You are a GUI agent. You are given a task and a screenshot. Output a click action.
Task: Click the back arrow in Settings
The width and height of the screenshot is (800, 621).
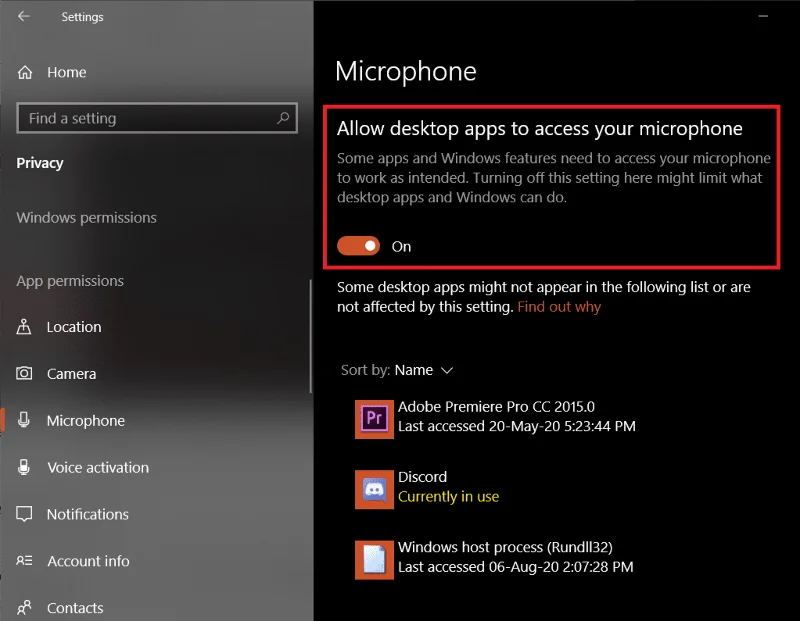tap(23, 16)
